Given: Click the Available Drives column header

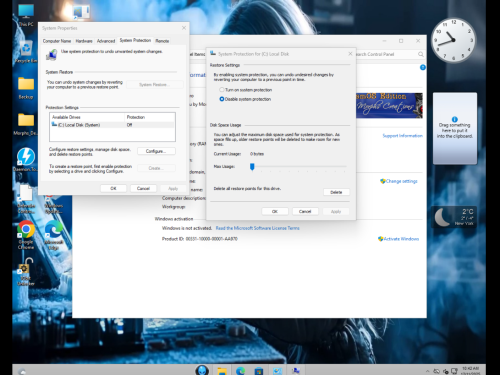Looking at the screenshot, I should tap(87, 117).
